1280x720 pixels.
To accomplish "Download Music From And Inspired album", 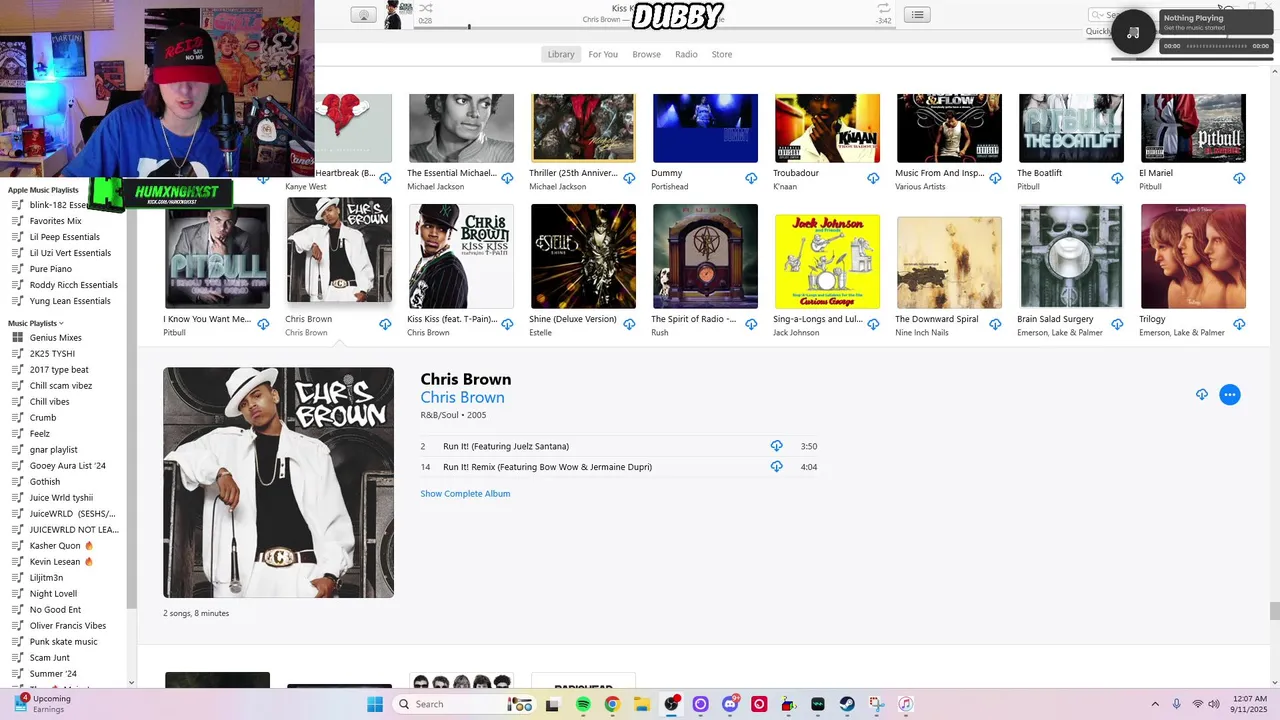I will (x=995, y=178).
